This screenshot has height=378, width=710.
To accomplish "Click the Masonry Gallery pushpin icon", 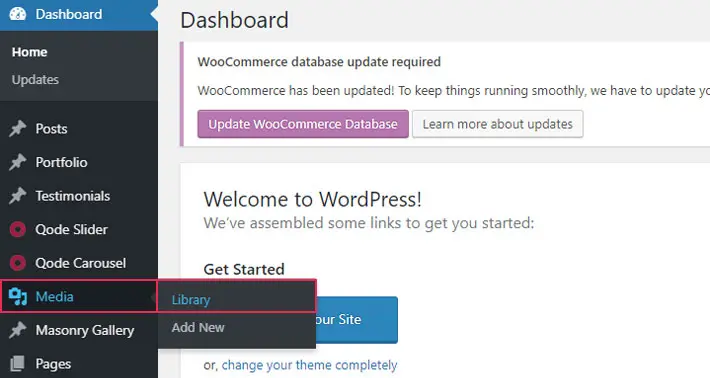I will point(18,330).
